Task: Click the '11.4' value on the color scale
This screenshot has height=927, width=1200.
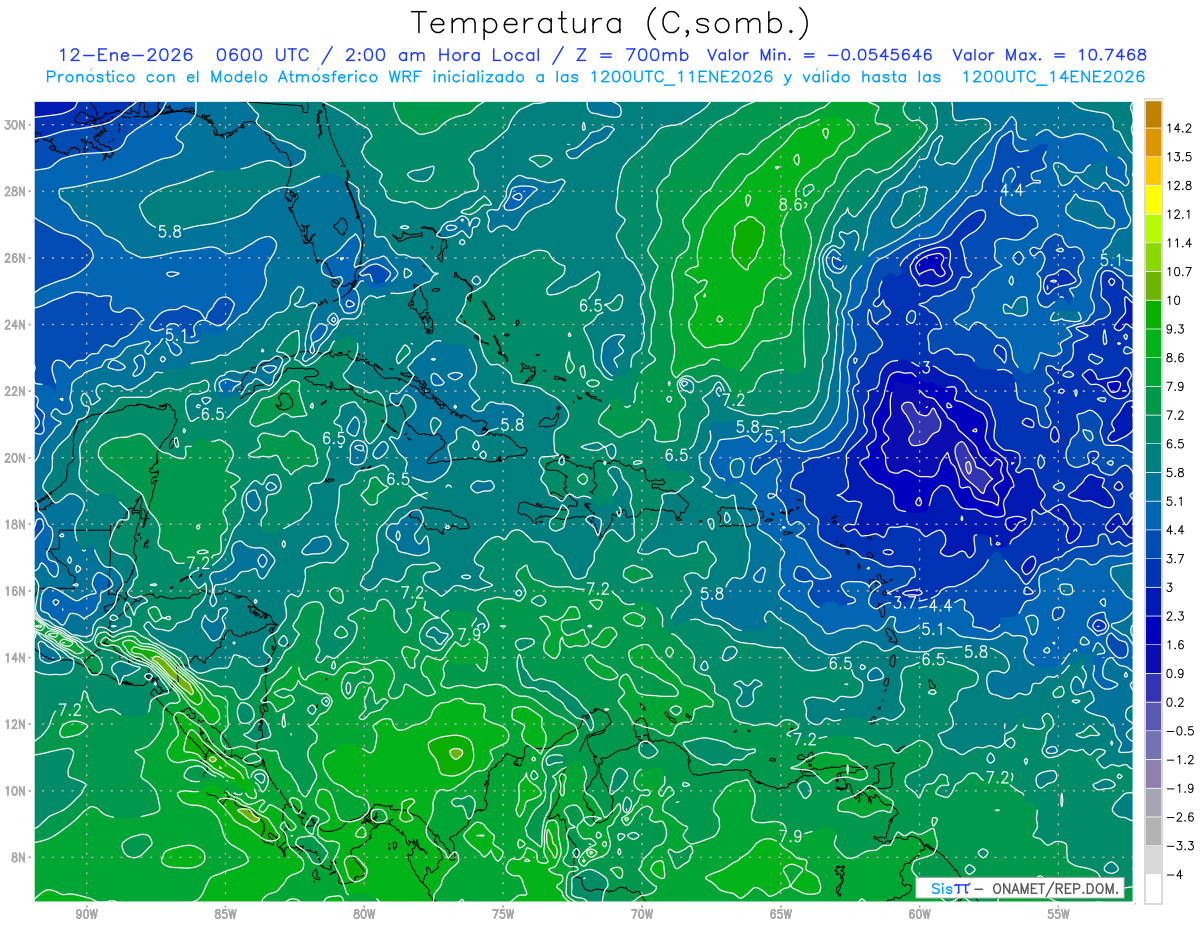Action: coord(1180,243)
